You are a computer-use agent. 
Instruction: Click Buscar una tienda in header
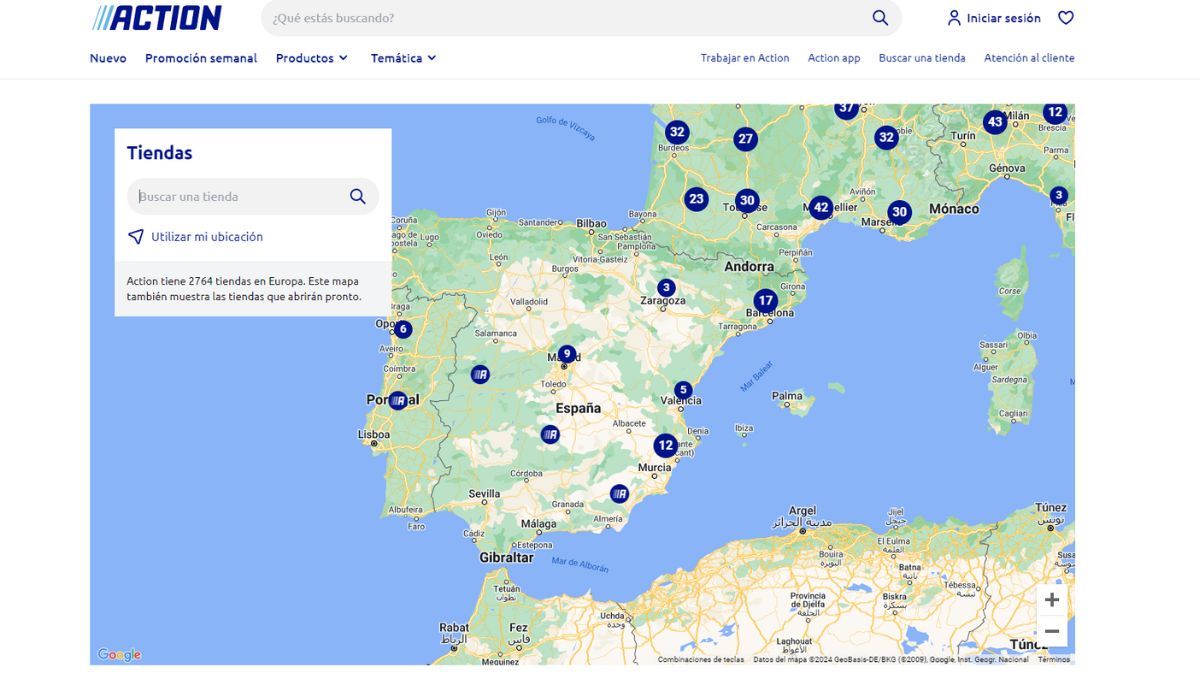pos(922,58)
